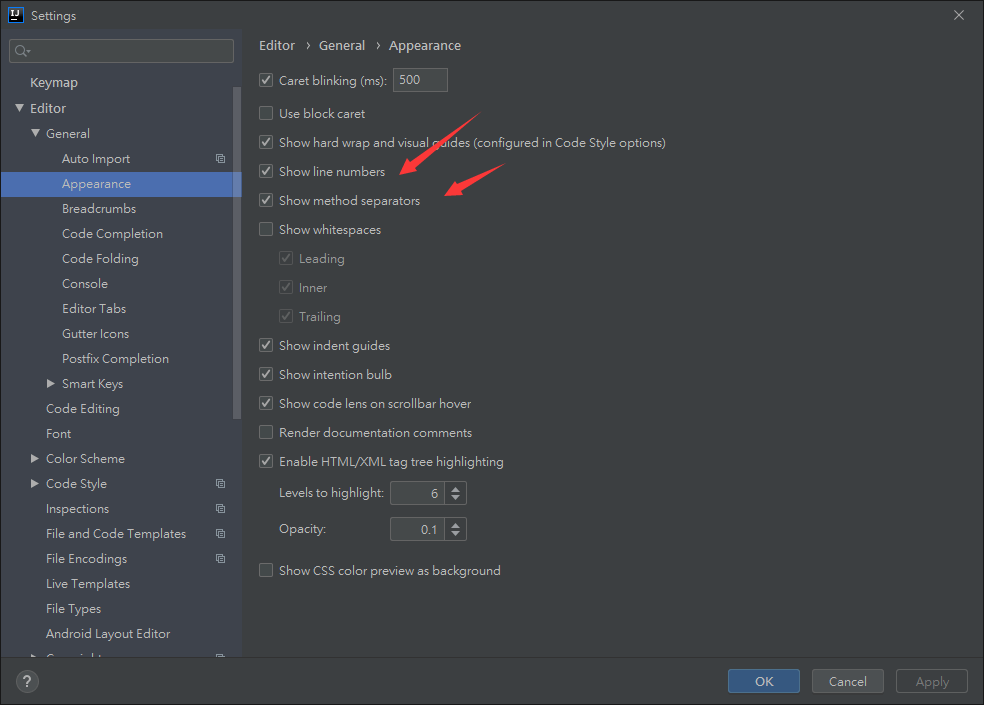Open the Breadcrumbs settings page
Viewport: 984px width, 705px height.
click(99, 209)
